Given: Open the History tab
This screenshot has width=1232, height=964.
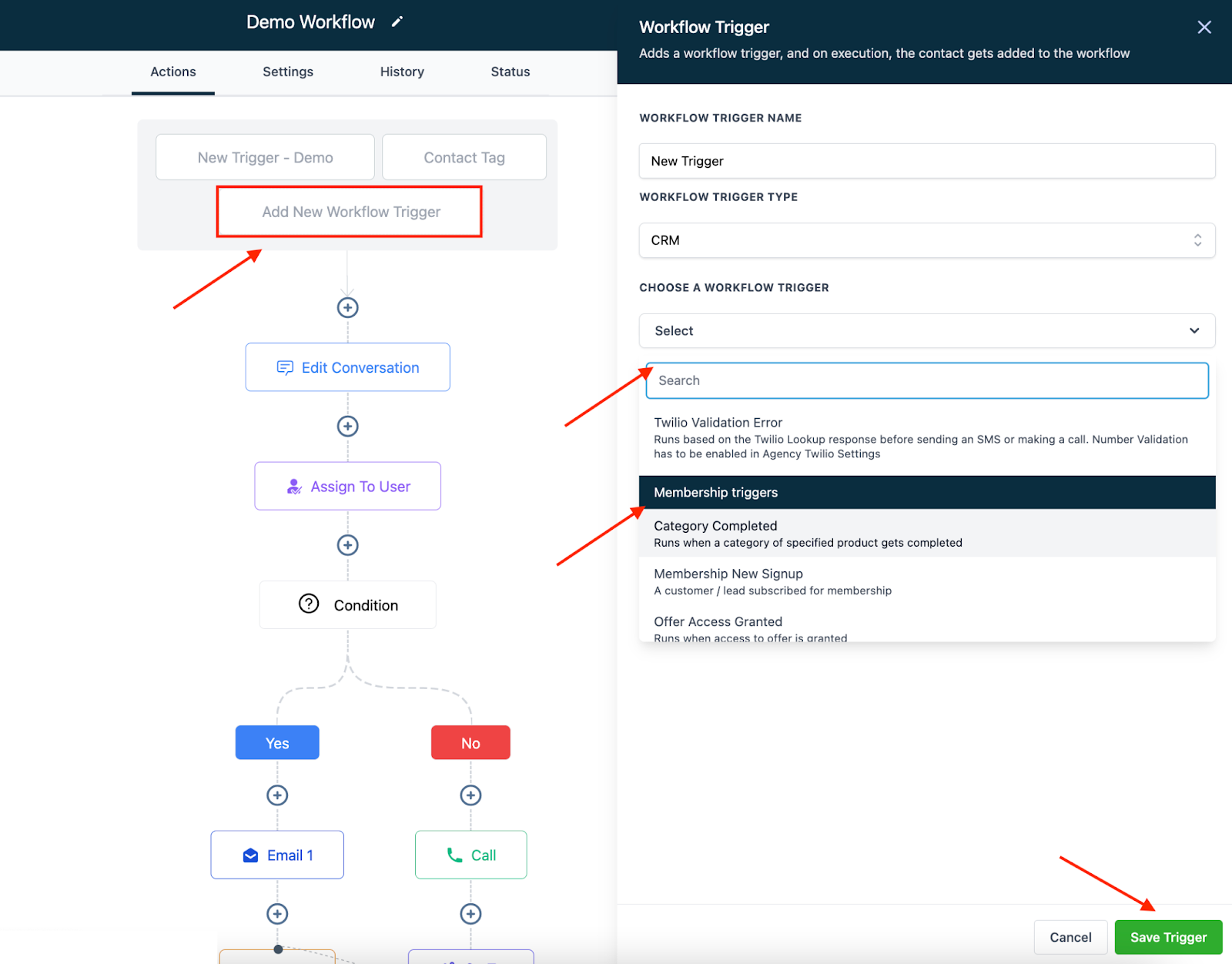Looking at the screenshot, I should pos(402,72).
